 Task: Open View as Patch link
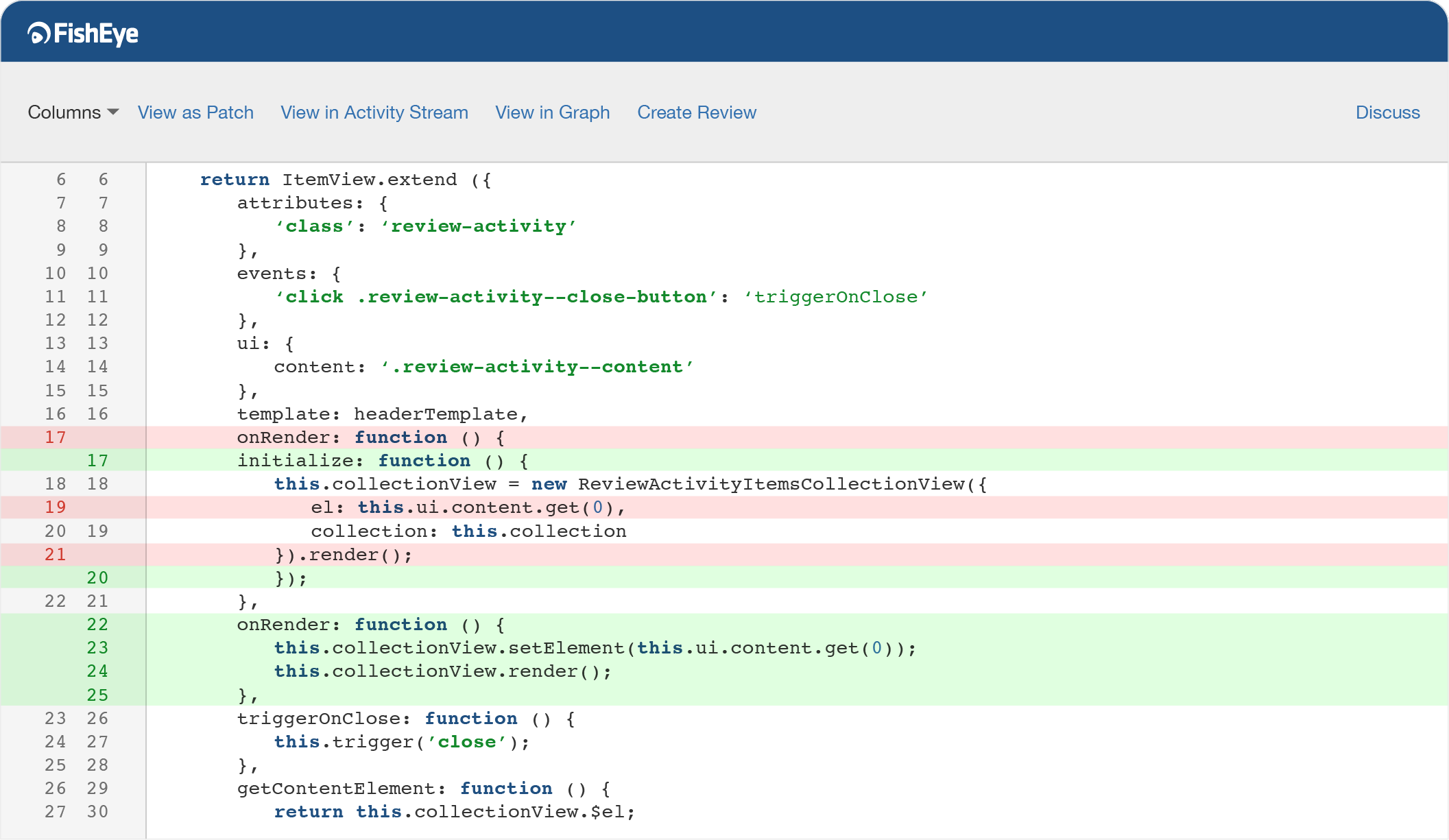pyautogui.click(x=195, y=112)
